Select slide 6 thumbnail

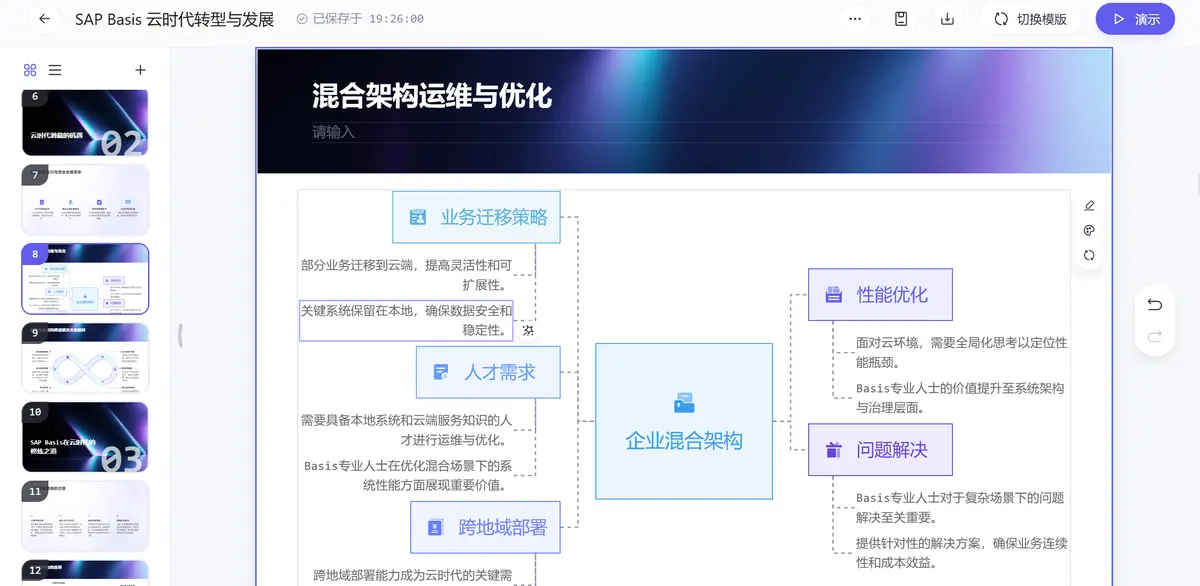[x=86, y=121]
